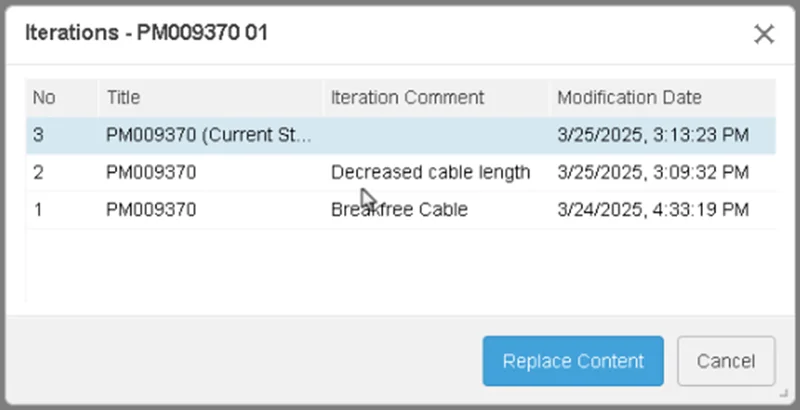Click the dialog resize grip in corner
The image size is (800, 410).
[x=785, y=395]
